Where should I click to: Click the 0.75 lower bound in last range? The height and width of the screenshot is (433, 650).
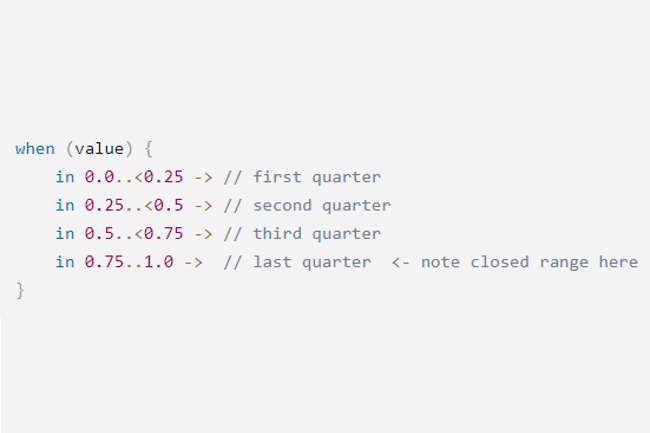(x=104, y=262)
